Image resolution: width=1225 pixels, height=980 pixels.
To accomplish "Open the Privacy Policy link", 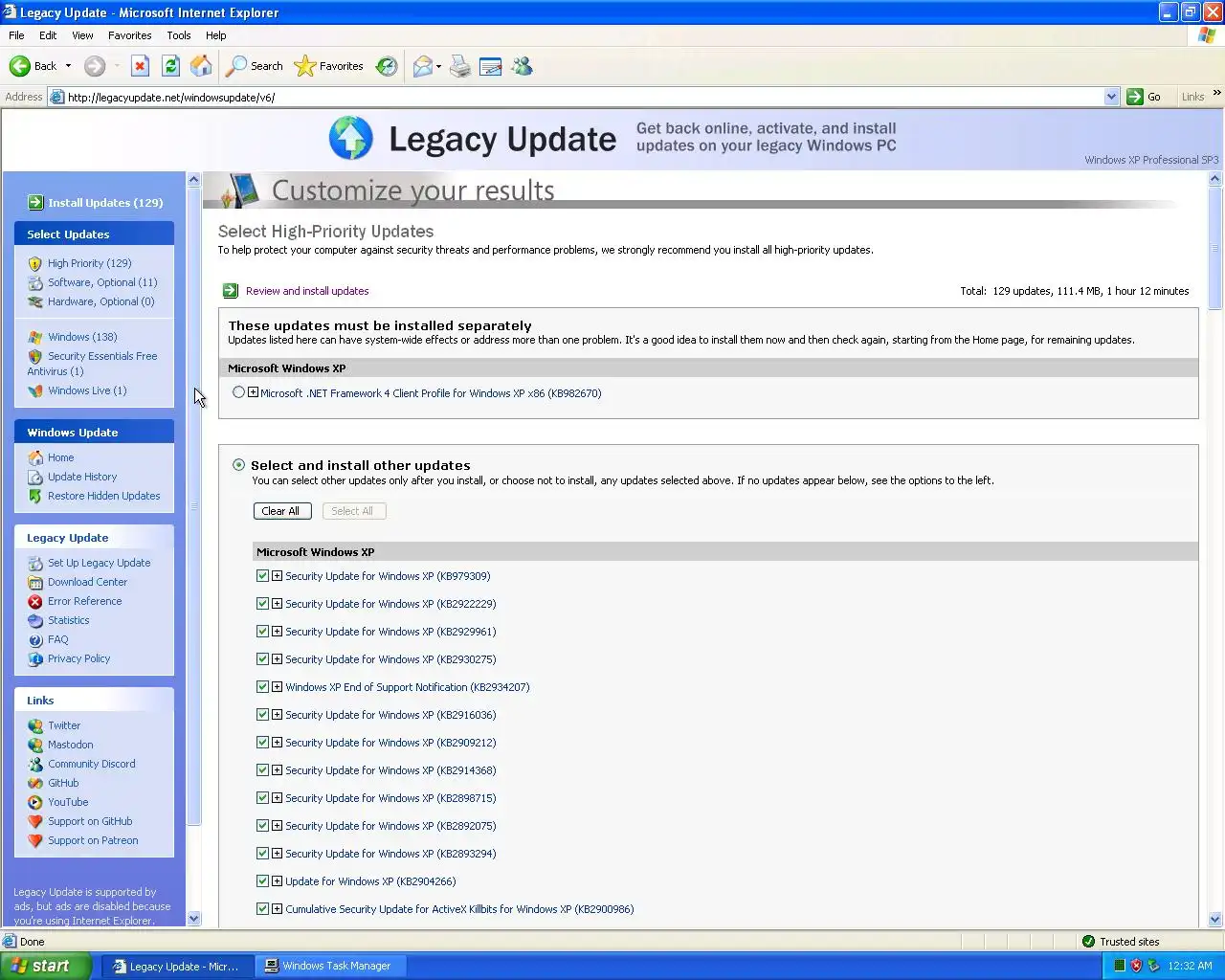I will (x=78, y=658).
